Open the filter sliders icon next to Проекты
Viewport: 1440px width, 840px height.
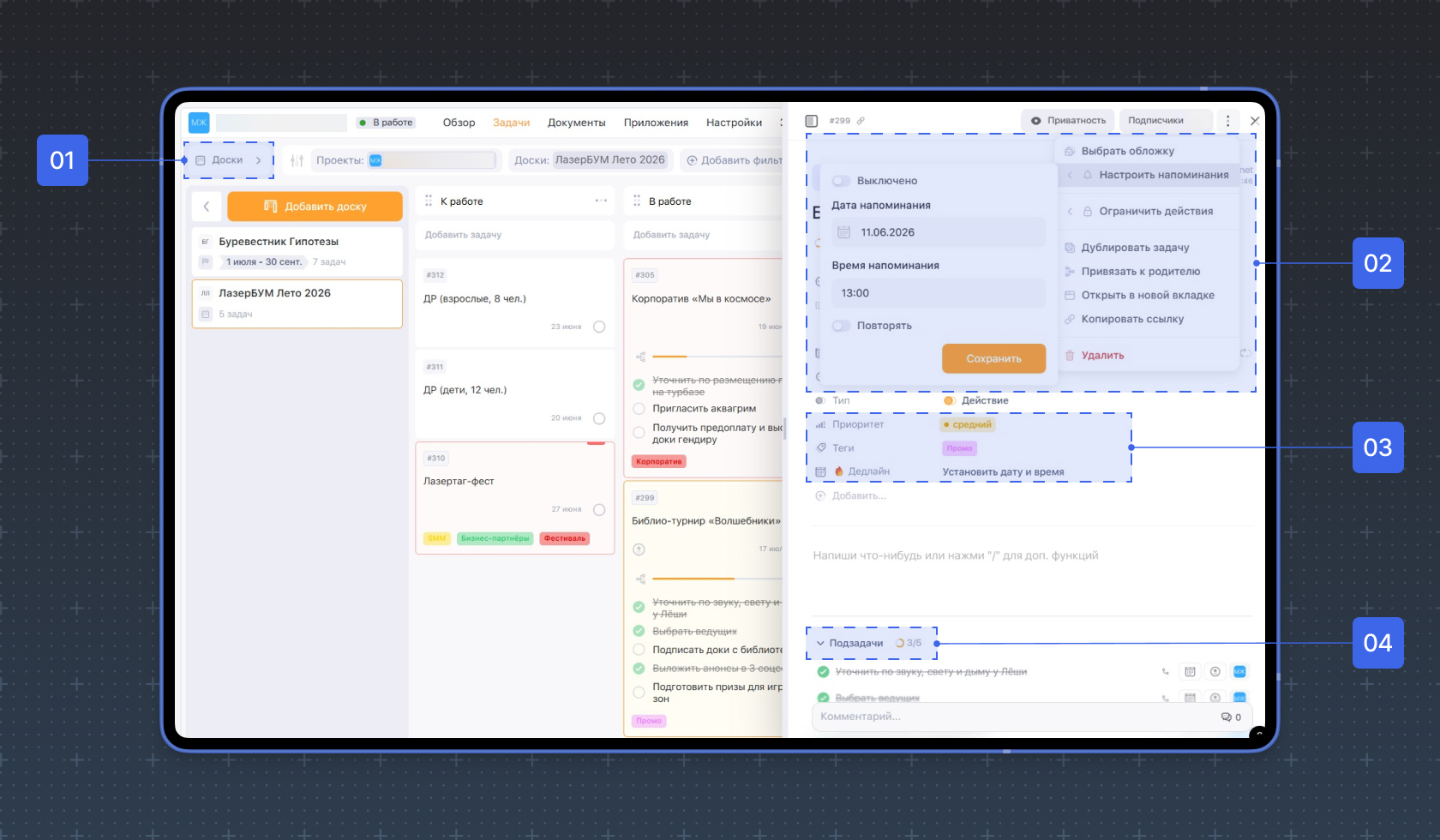[x=297, y=160]
